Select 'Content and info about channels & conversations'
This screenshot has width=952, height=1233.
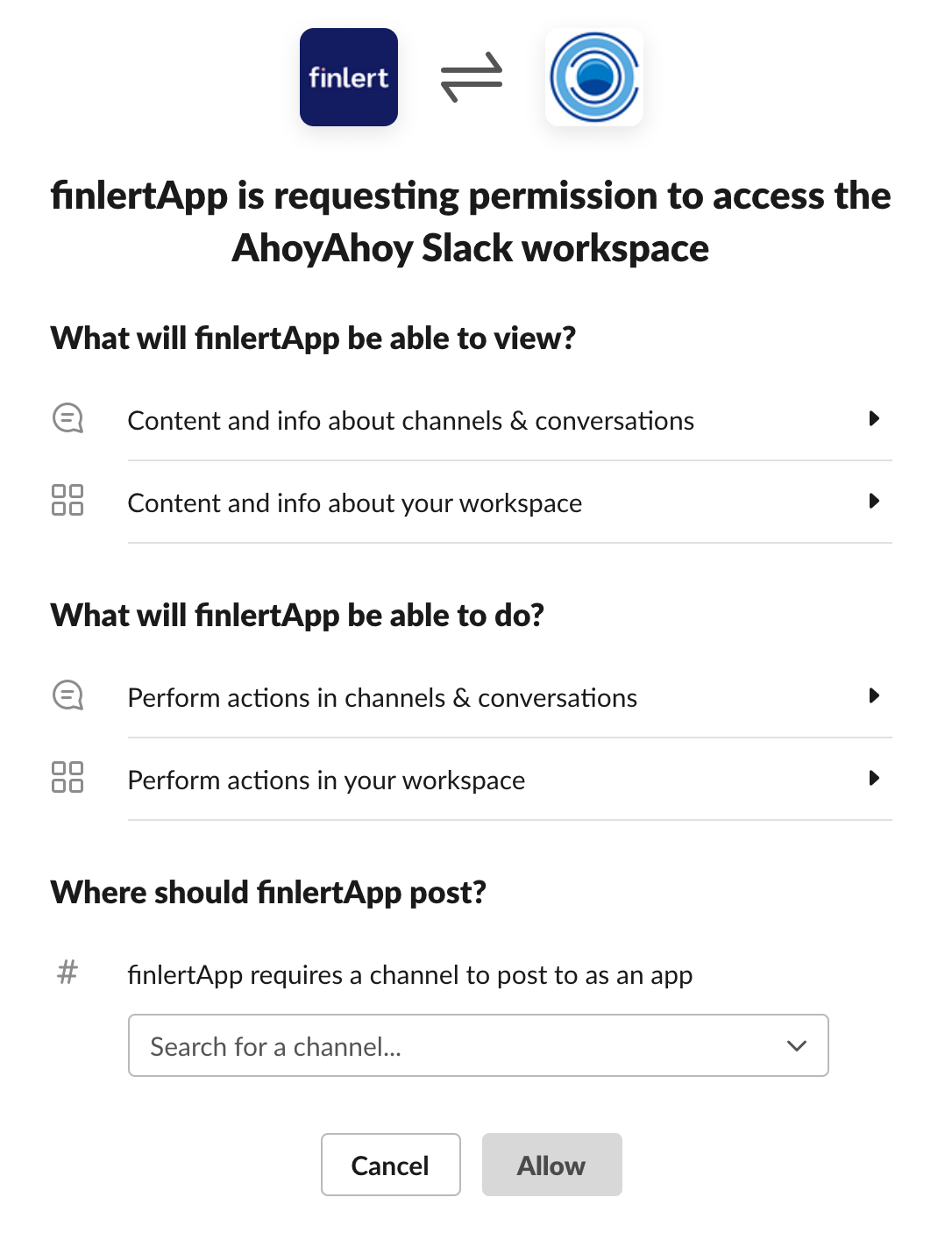coord(410,421)
